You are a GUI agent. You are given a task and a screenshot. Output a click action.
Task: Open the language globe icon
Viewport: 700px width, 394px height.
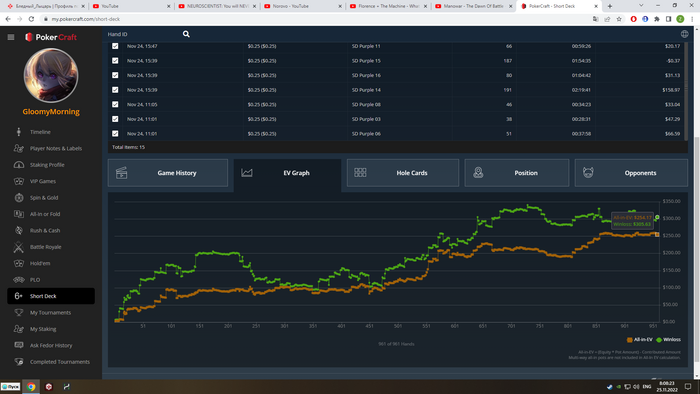[x=684, y=34]
